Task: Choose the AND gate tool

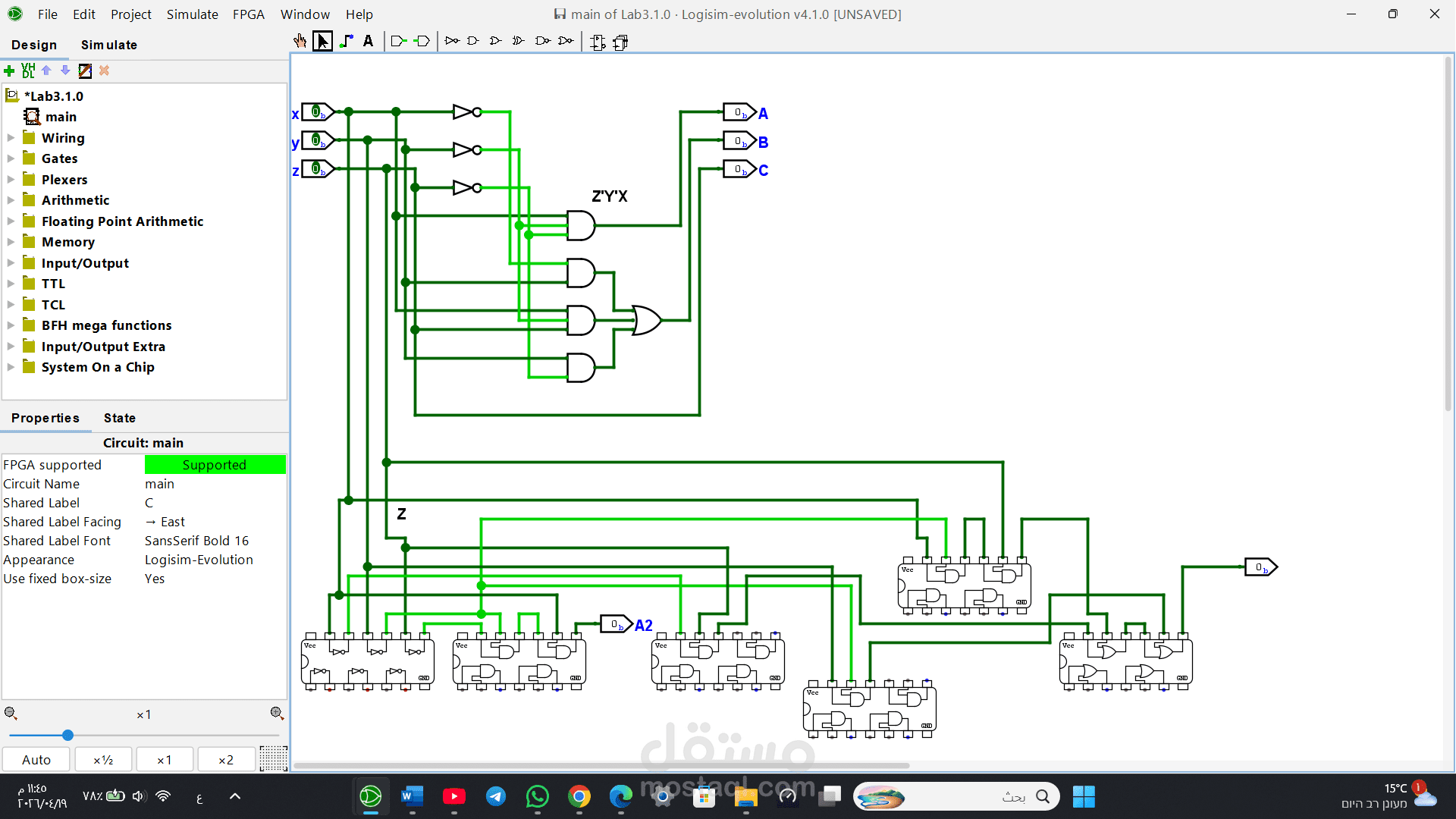Action: tap(473, 42)
